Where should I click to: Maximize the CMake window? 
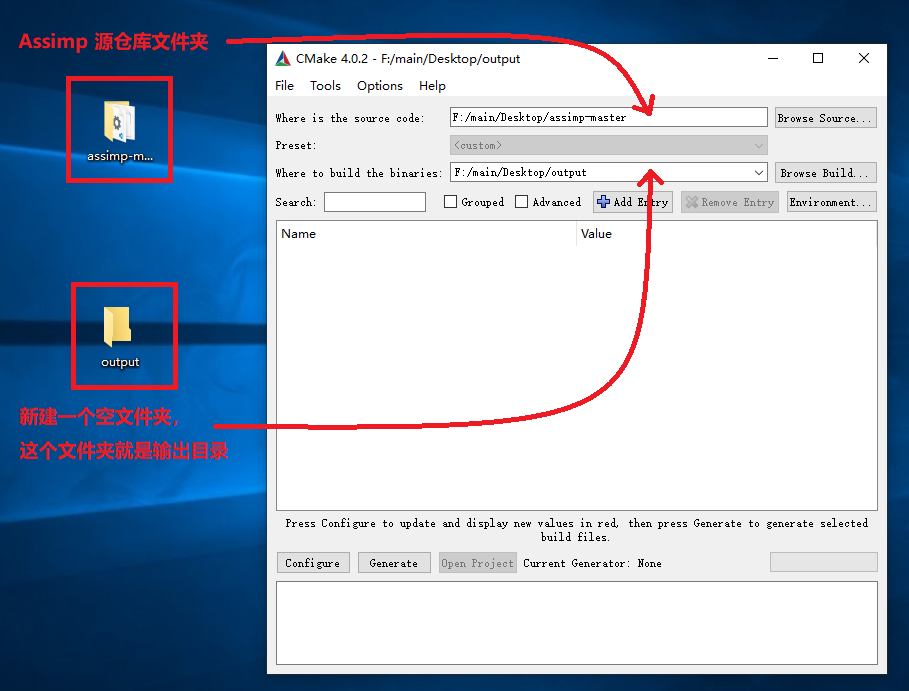818,59
